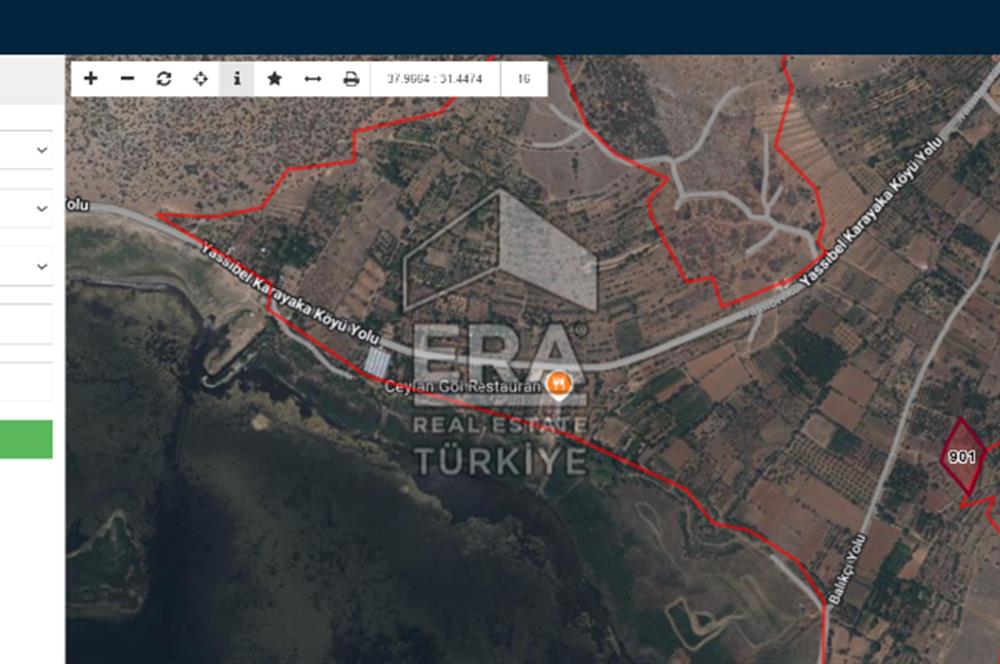
Task: Focus the second sidebar input field
Action: tap(26, 382)
